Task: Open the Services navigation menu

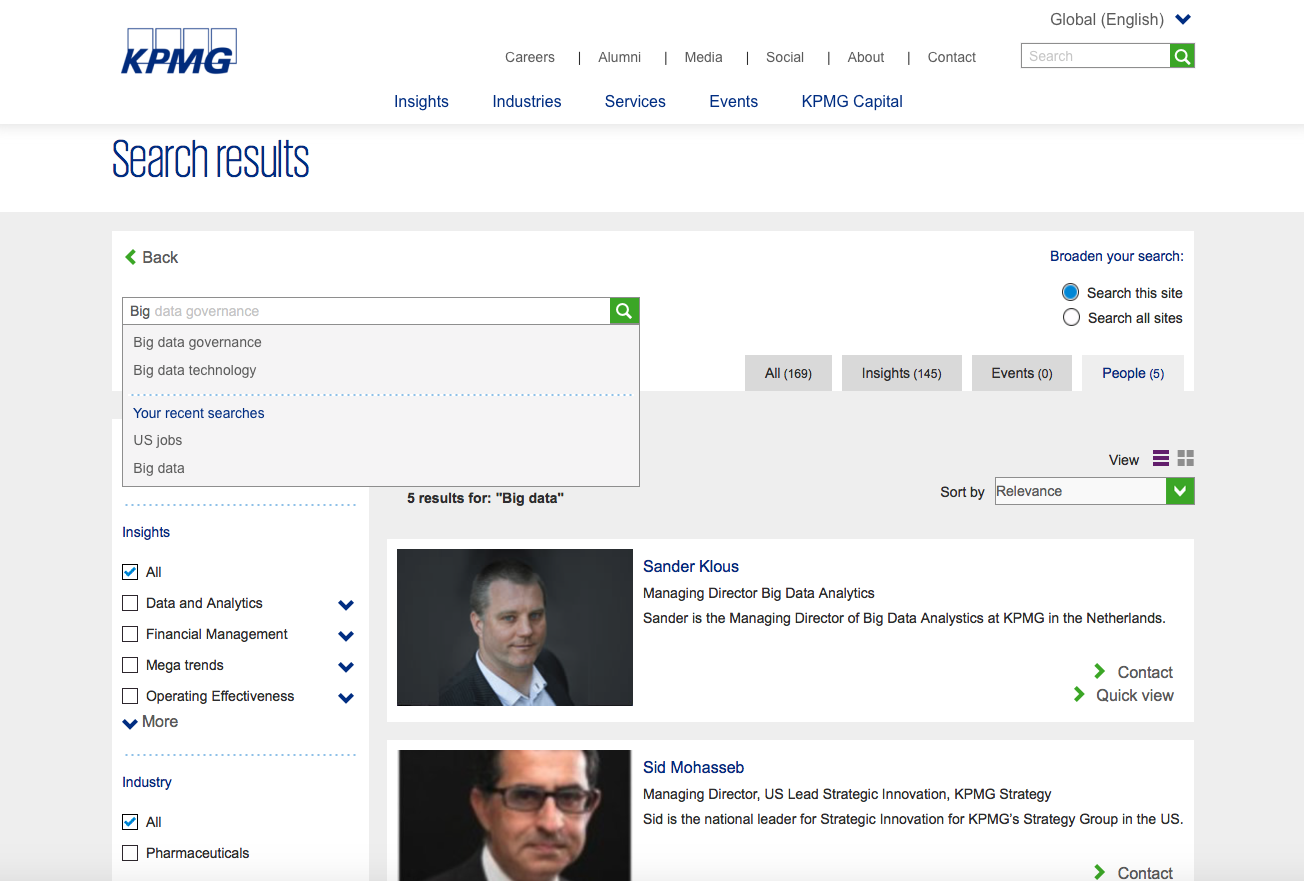Action: (x=635, y=101)
